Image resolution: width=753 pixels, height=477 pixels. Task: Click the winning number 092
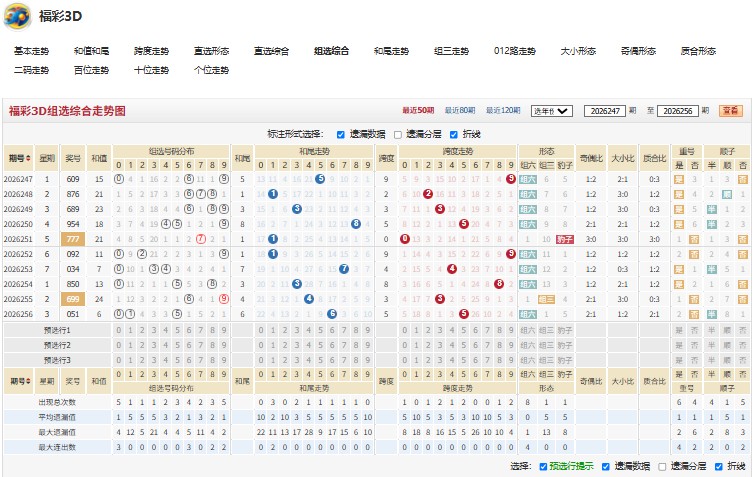point(73,254)
